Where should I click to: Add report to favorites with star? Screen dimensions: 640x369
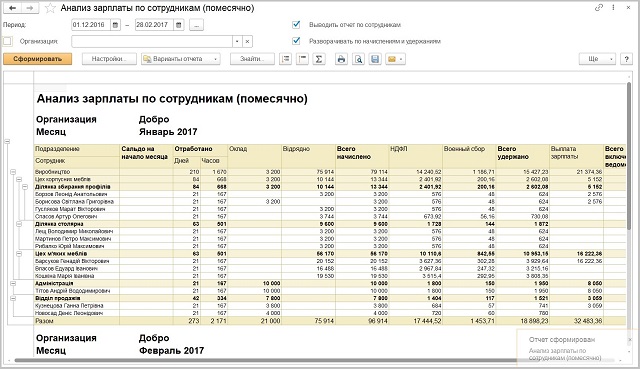click(x=50, y=8)
